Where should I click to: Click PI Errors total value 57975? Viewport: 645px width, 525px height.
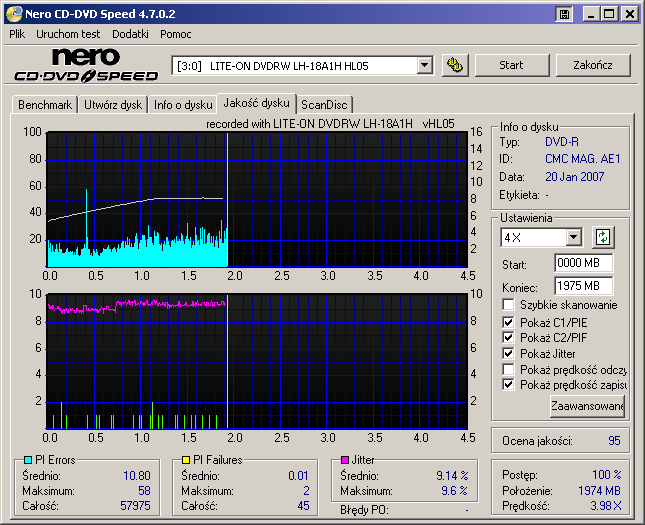[x=135, y=506]
